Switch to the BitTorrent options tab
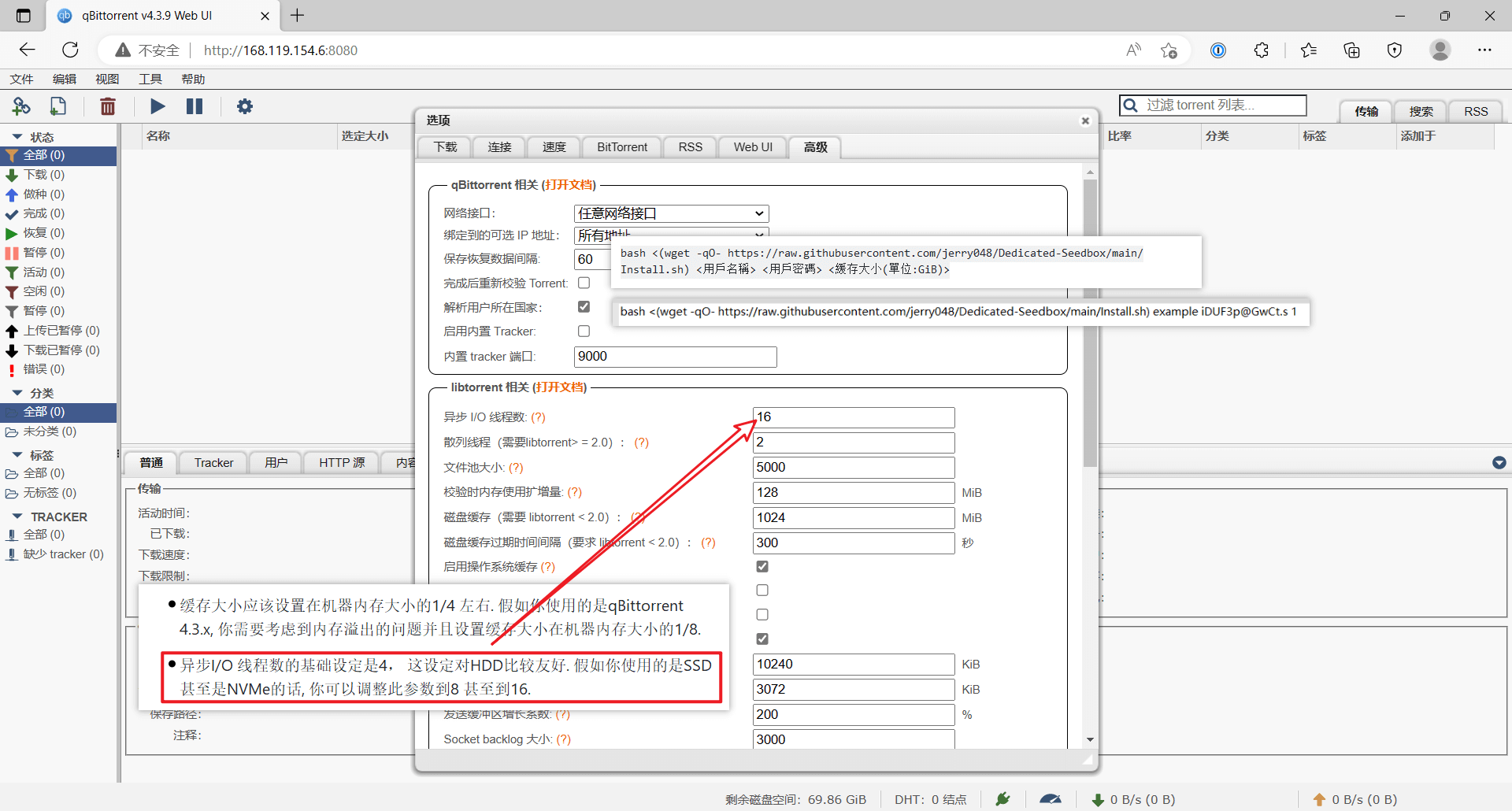This screenshot has width=1512, height=811. [x=621, y=147]
